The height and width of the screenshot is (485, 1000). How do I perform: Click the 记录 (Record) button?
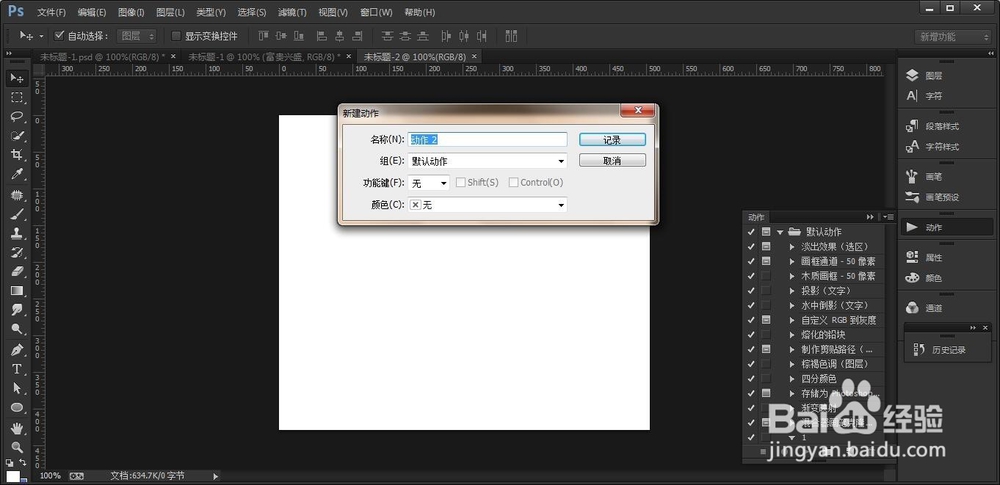click(612, 140)
